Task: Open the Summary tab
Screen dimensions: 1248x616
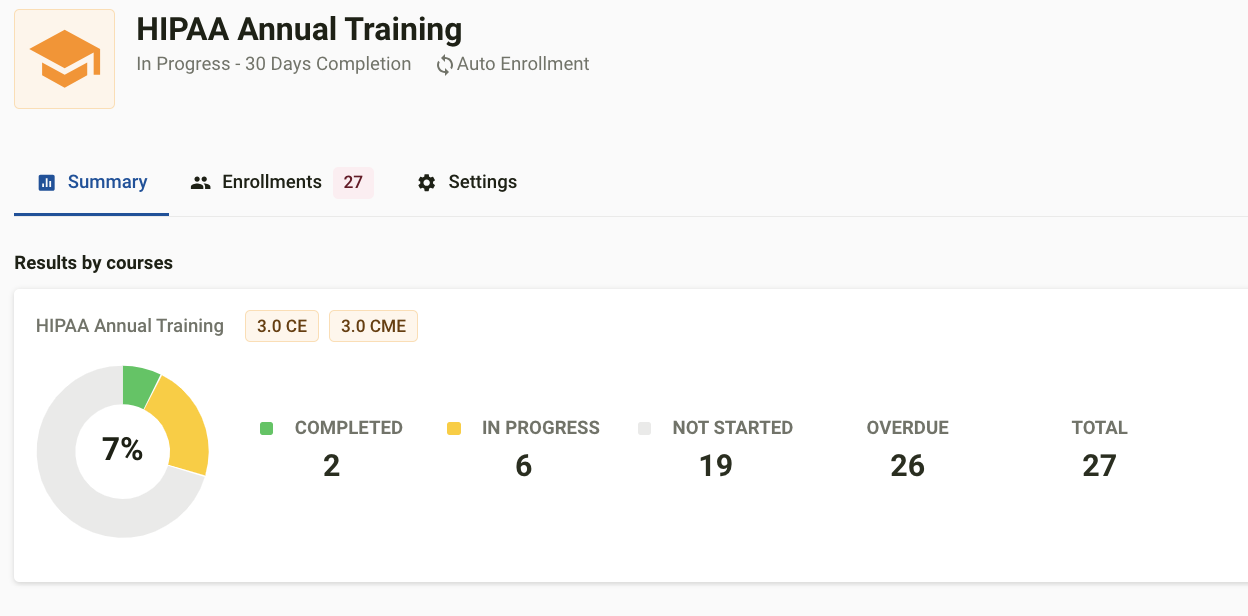Action: pyautogui.click(x=91, y=182)
